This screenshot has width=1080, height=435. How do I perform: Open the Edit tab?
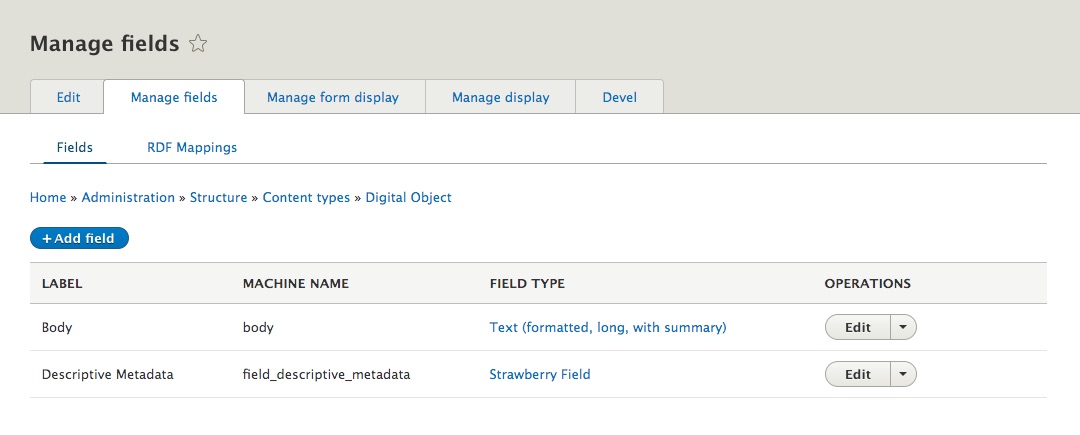68,98
